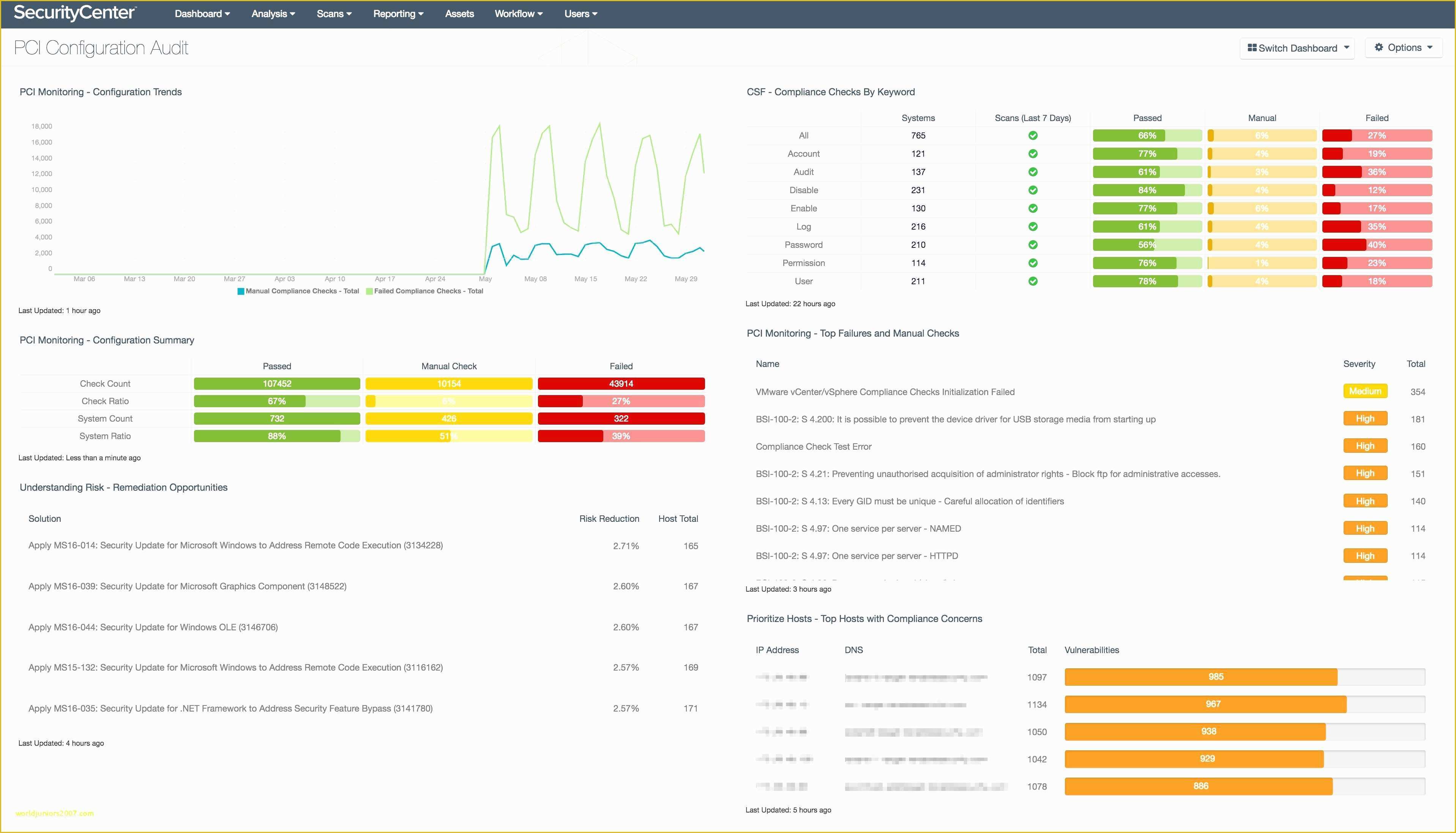This screenshot has height=833, width=1456.
Task: Click the green scan checkmark in Permission row
Action: coord(1032,263)
